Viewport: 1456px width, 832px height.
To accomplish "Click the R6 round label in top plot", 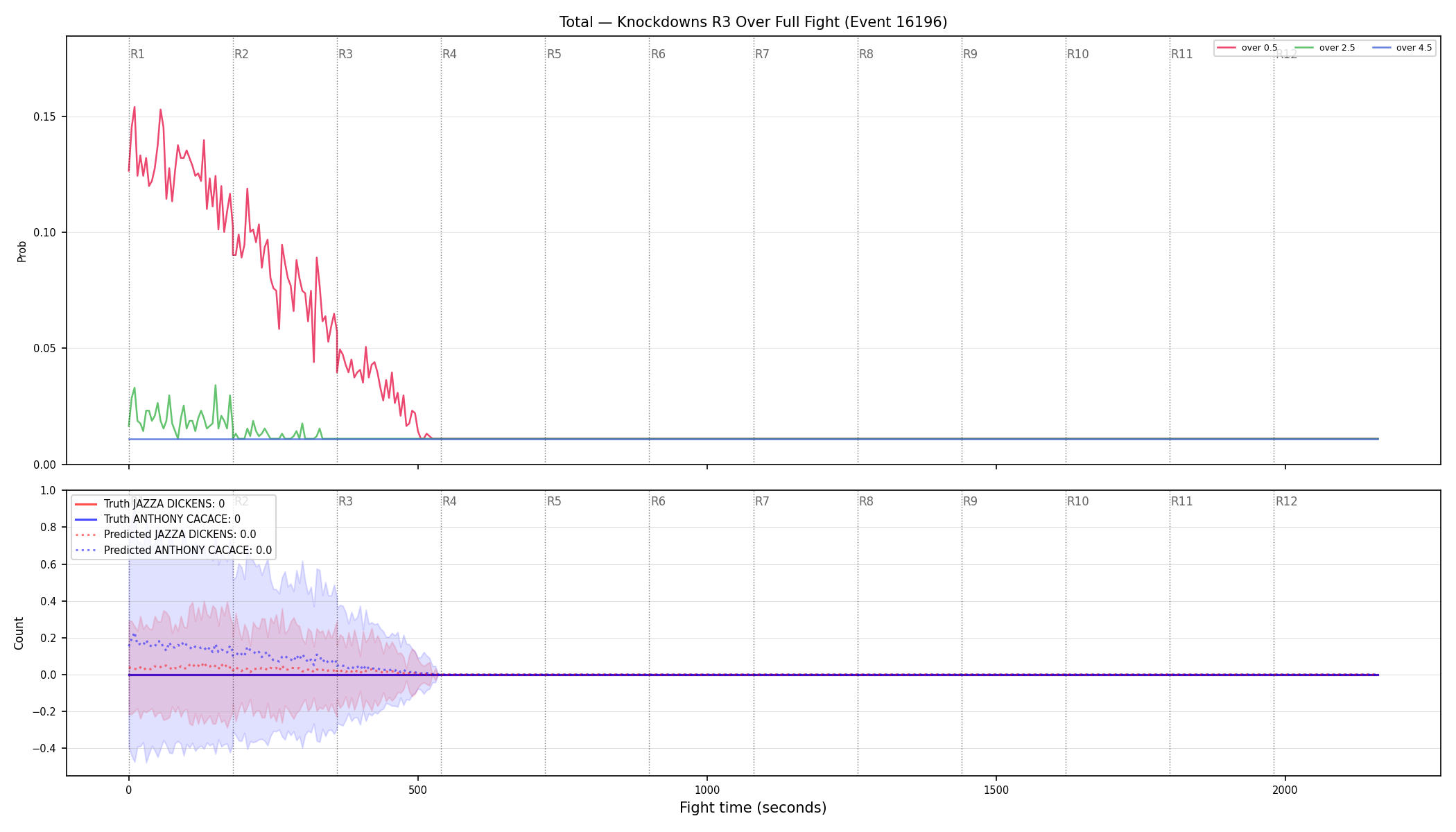I will (658, 54).
